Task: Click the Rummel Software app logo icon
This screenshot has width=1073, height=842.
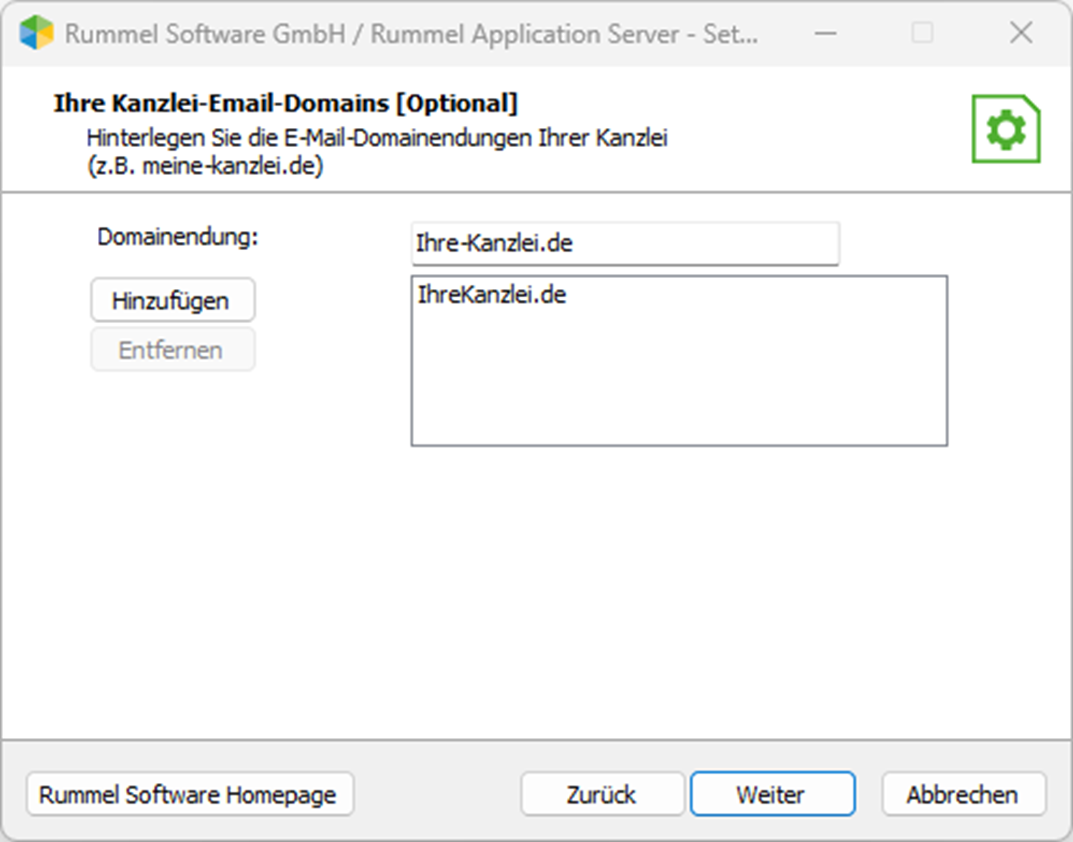Action: point(36,33)
